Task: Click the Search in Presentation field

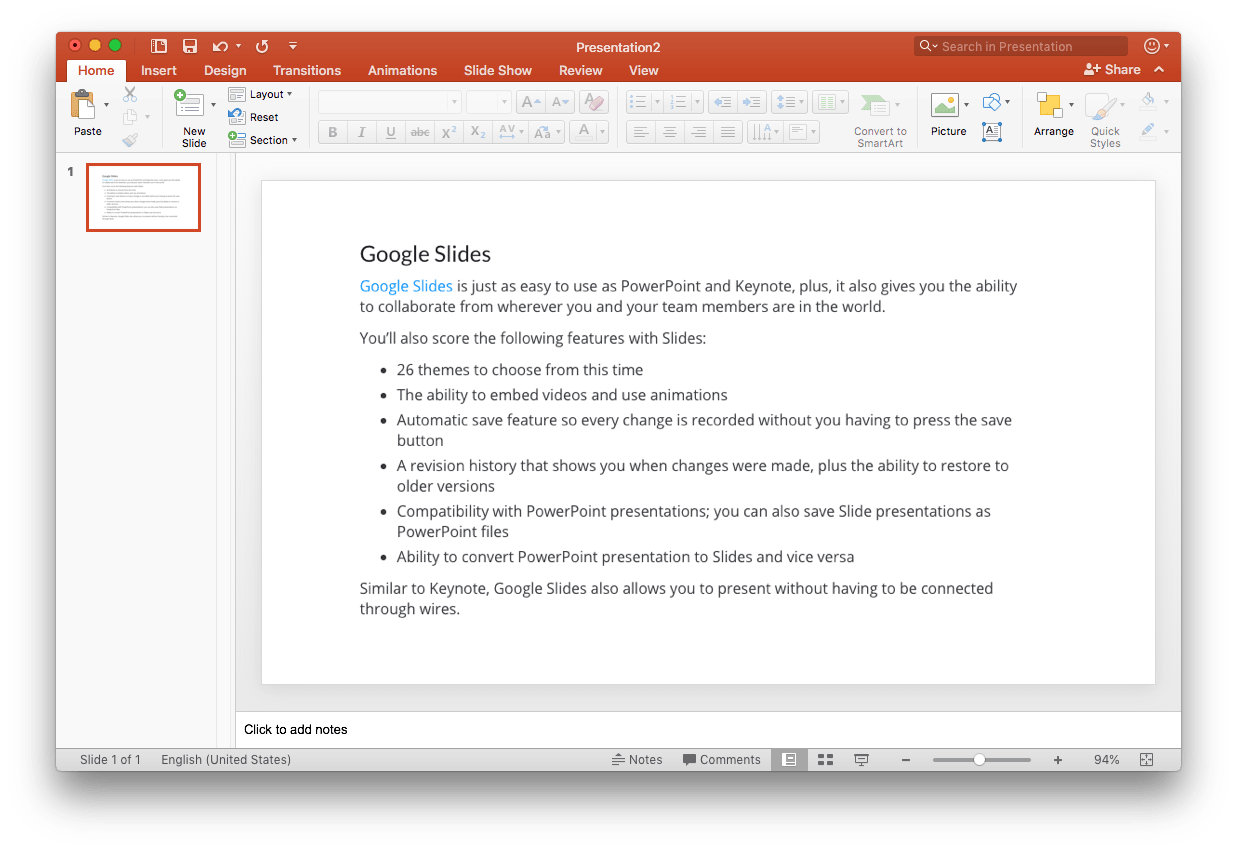Action: [1021, 46]
